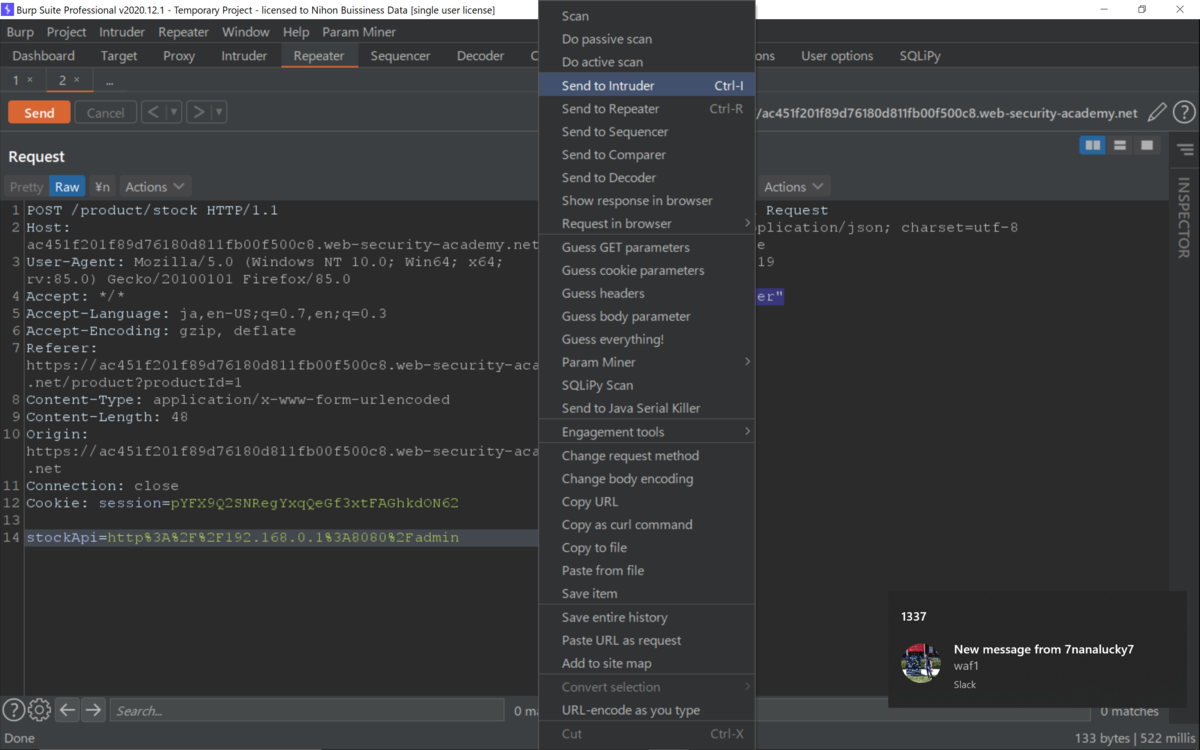Click the orange Send button
This screenshot has width=1200, height=750.
click(39, 112)
